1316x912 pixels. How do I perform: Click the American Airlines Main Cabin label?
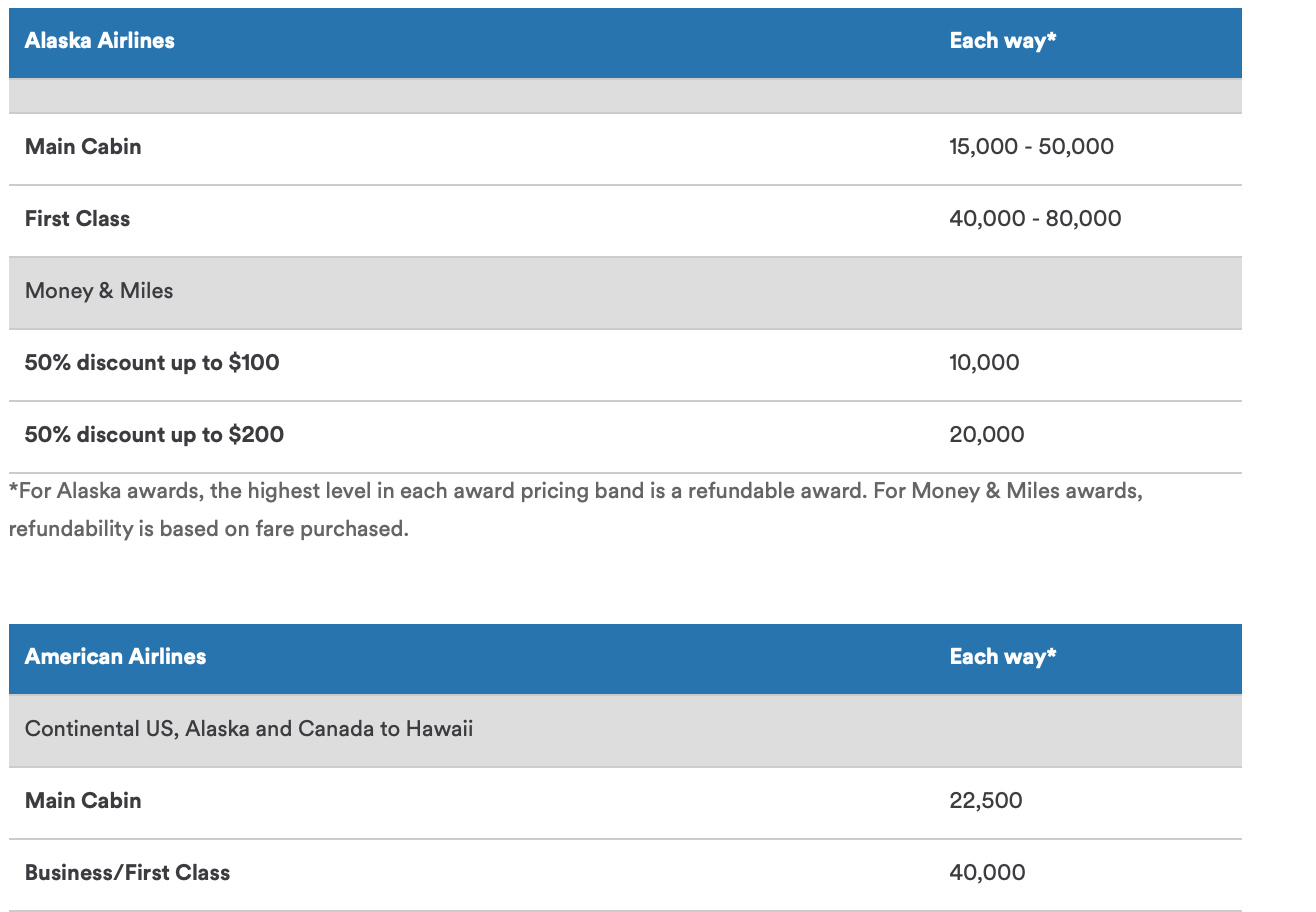click(x=83, y=801)
